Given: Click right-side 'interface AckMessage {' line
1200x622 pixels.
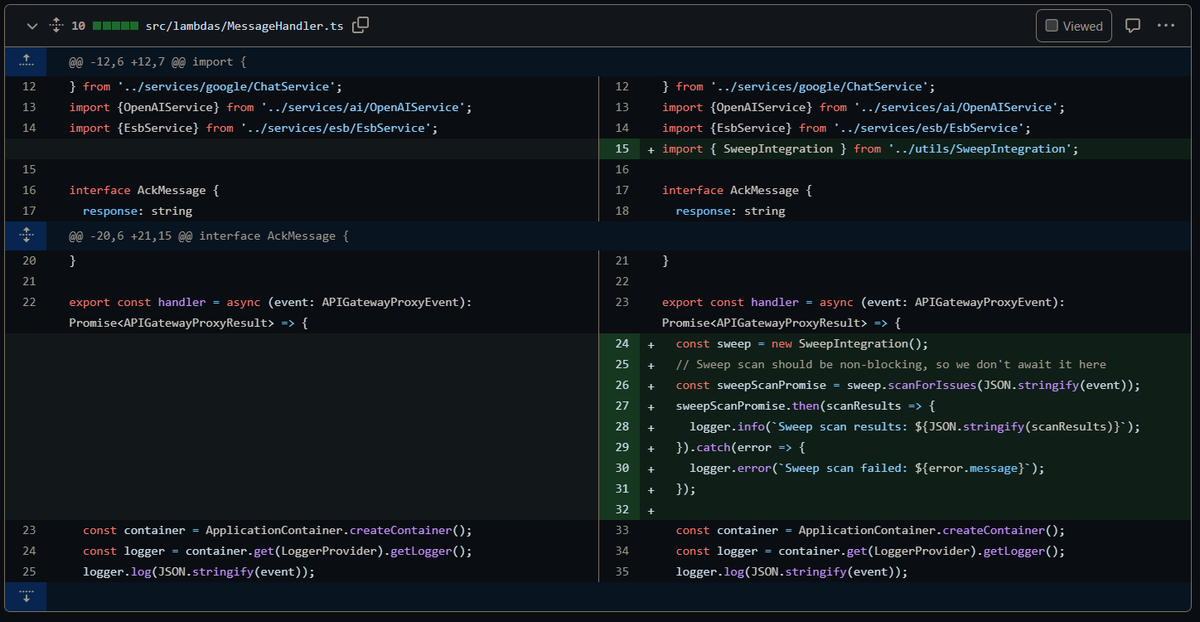Looking at the screenshot, I should point(737,190).
